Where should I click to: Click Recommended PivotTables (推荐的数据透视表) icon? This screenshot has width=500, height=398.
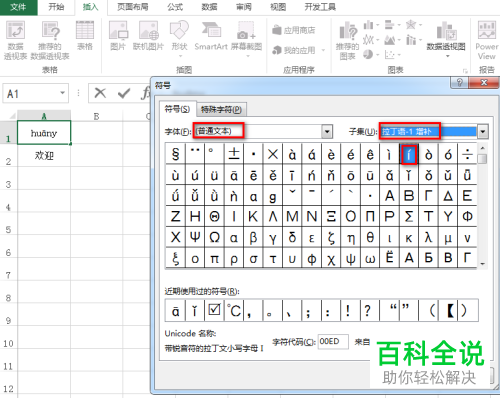[50, 40]
